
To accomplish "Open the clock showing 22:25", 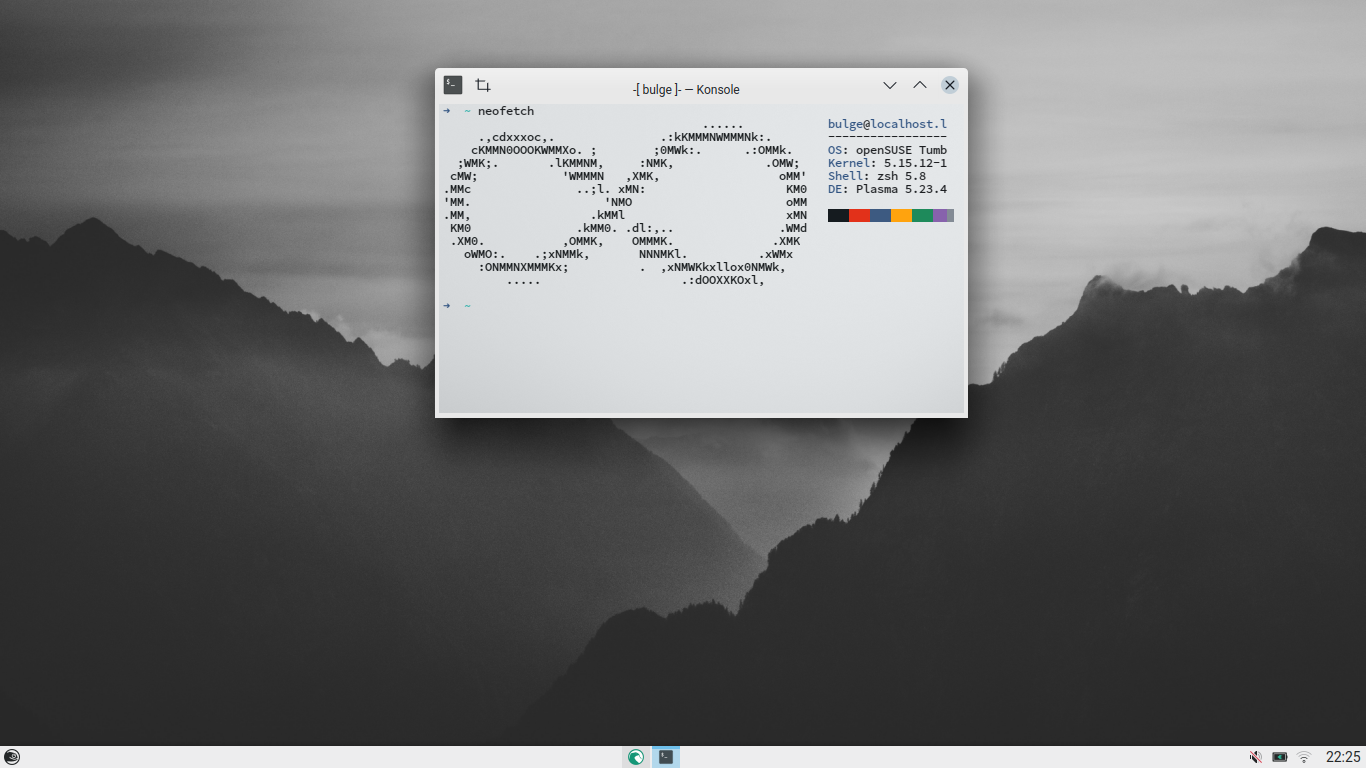I will (1343, 757).
